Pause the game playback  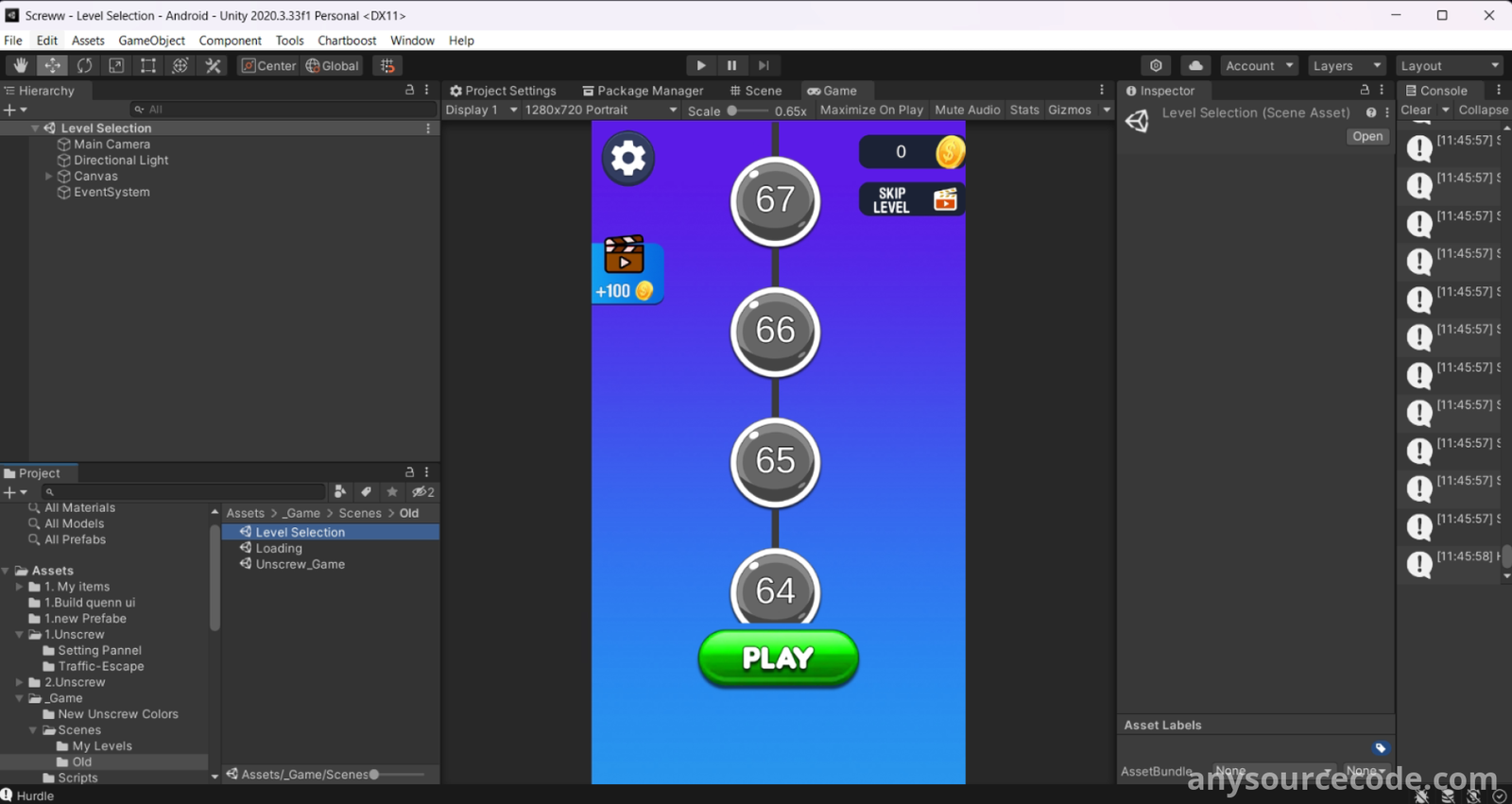(x=731, y=65)
